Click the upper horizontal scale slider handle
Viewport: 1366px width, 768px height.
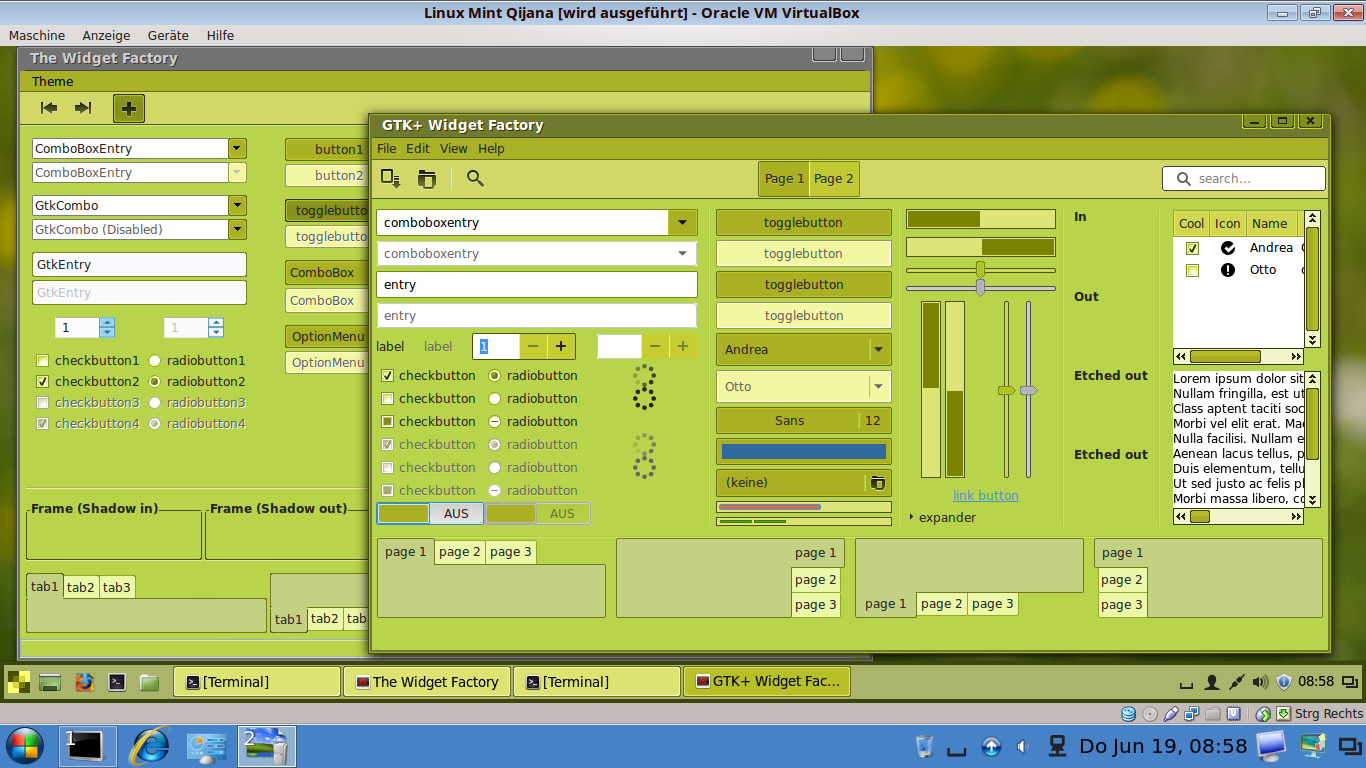[980, 269]
